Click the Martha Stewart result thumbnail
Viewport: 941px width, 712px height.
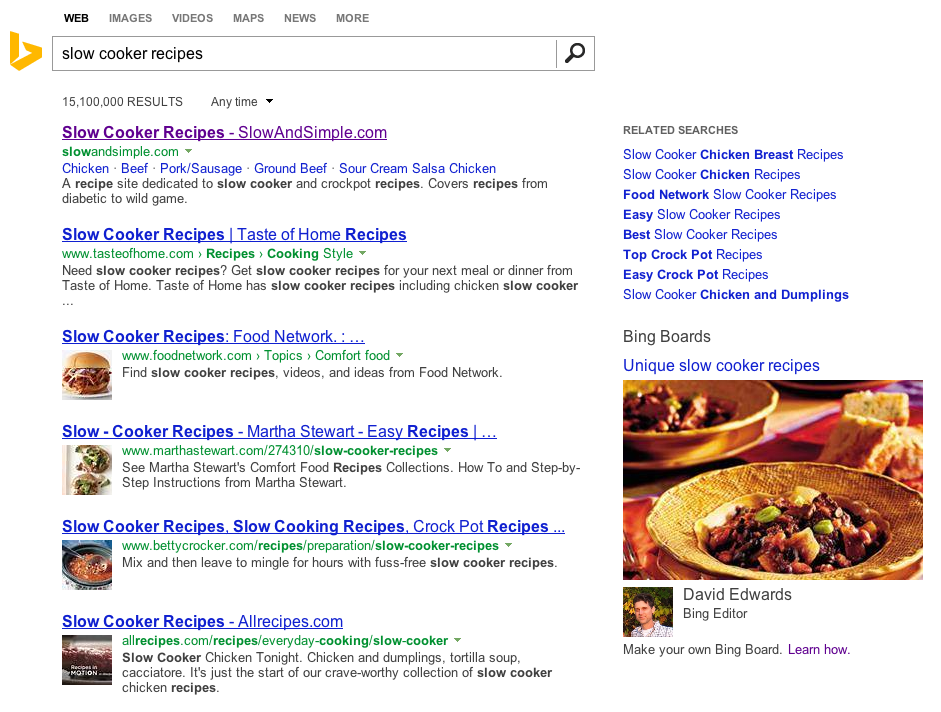87,469
